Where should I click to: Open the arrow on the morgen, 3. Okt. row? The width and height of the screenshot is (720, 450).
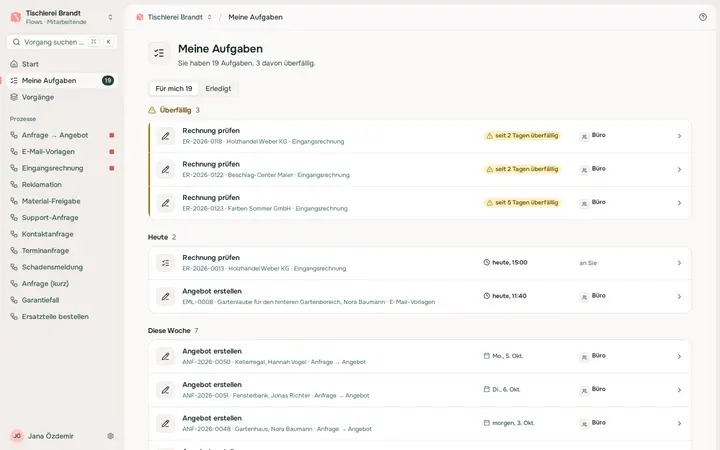click(x=679, y=423)
